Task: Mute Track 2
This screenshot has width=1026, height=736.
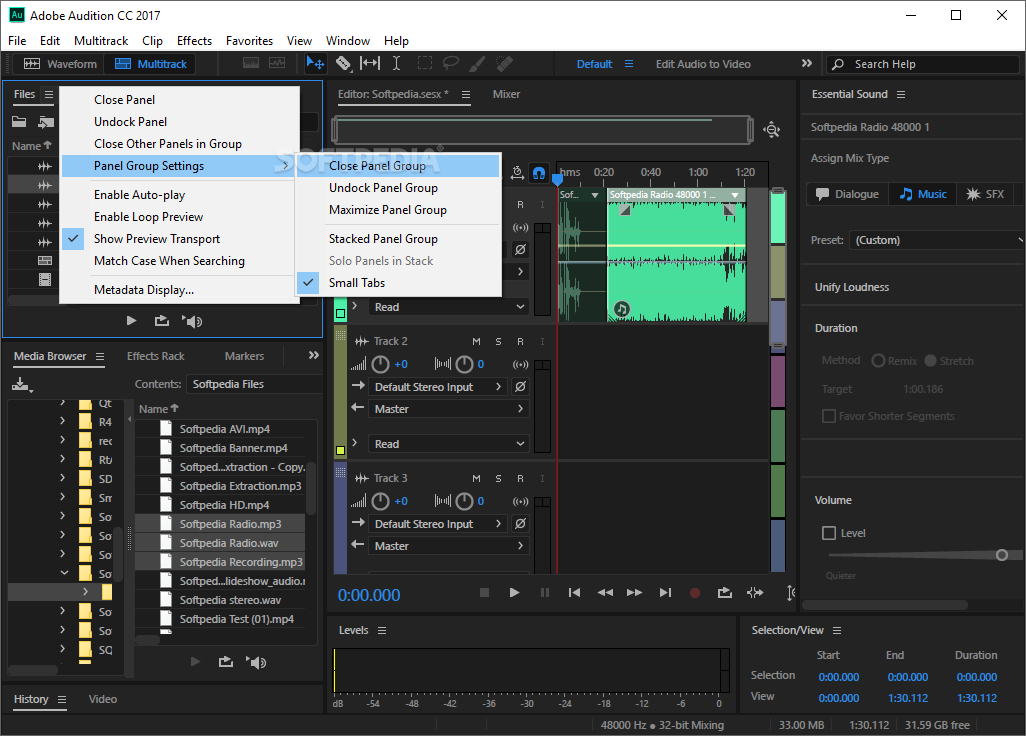Action: tap(476, 342)
